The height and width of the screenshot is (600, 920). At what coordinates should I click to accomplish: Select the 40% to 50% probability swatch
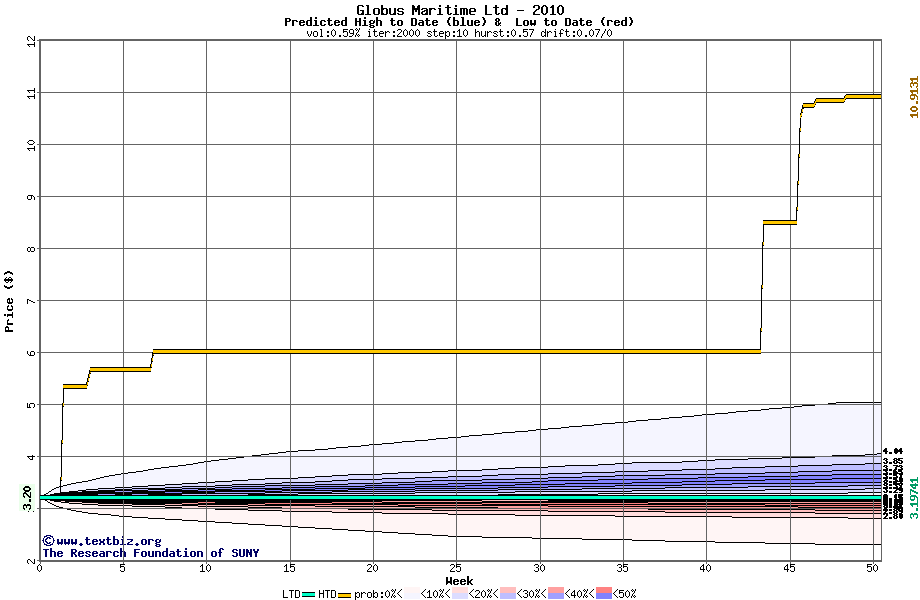pos(604,593)
